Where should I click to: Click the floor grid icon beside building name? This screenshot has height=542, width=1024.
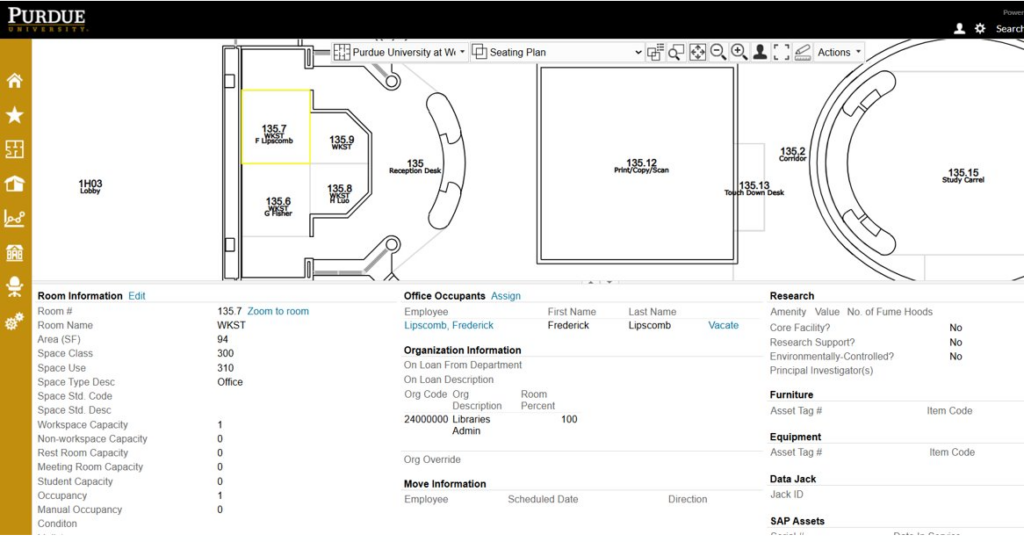tap(342, 52)
